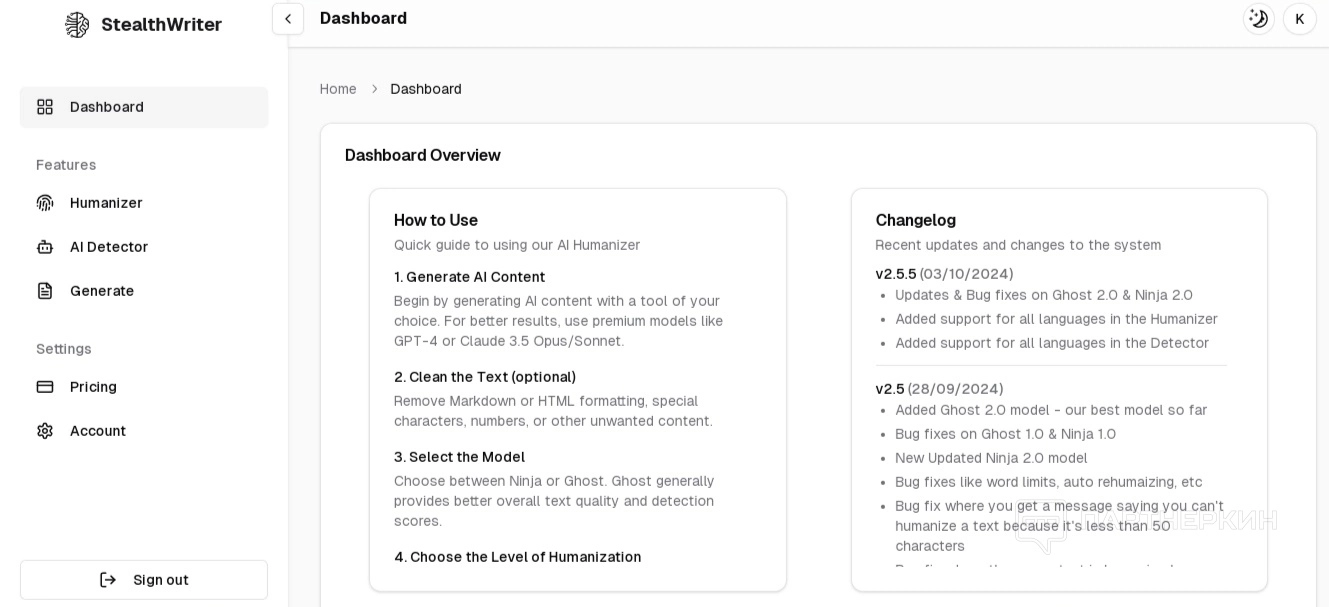The height and width of the screenshot is (607, 1329).
Task: Click the Account gear icon
Action: (45, 431)
